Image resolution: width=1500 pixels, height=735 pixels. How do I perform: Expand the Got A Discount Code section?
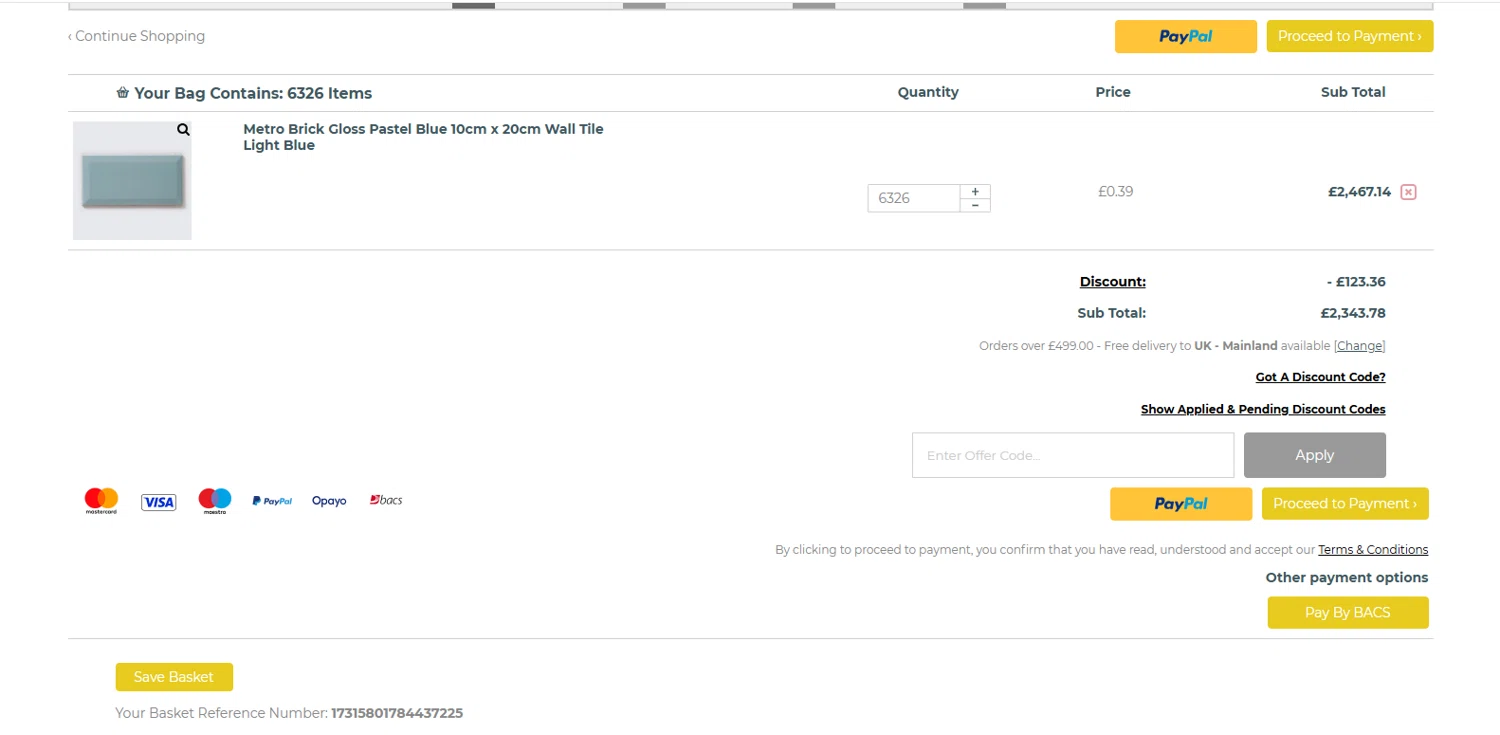click(x=1320, y=377)
